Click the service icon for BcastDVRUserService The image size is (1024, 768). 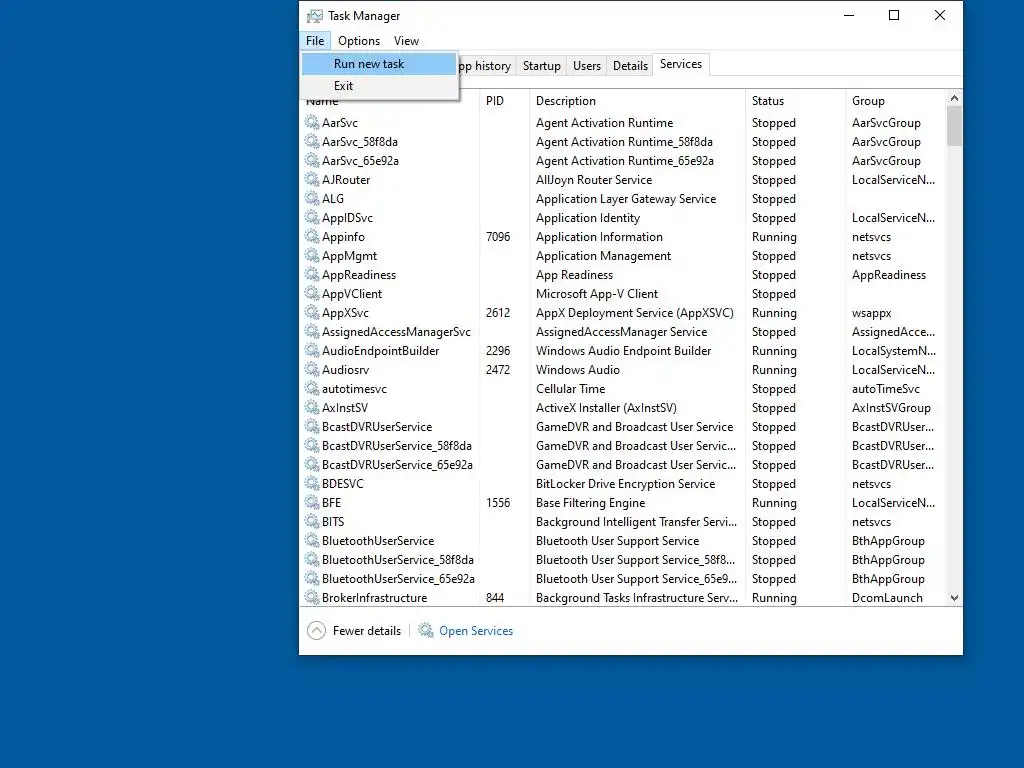coord(312,426)
